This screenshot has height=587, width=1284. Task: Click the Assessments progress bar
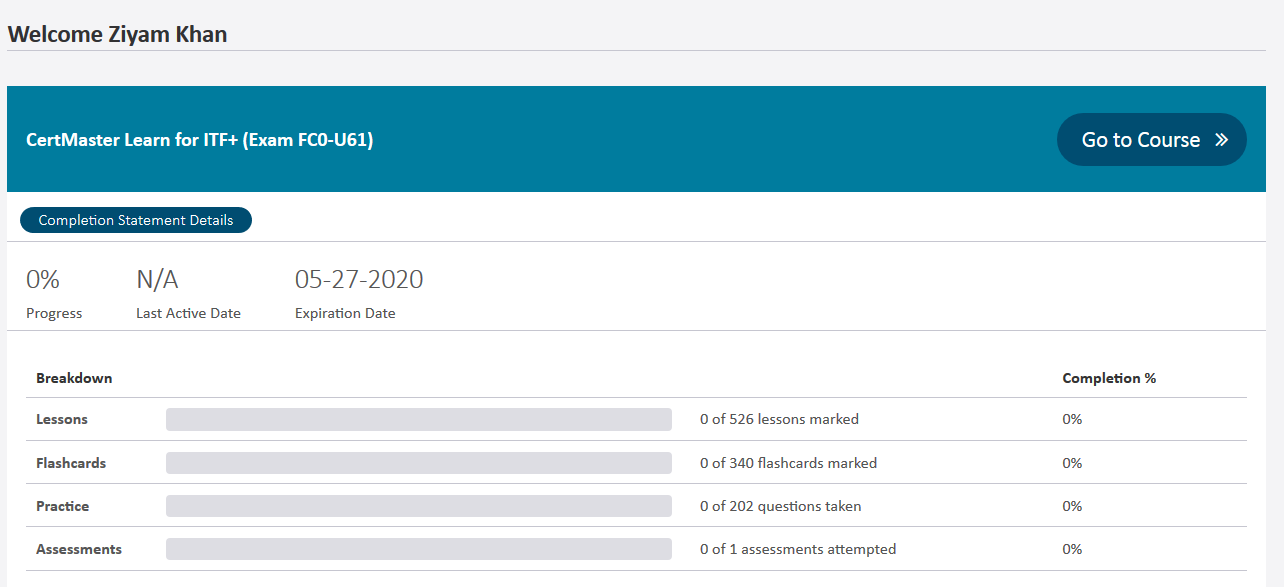pos(418,549)
